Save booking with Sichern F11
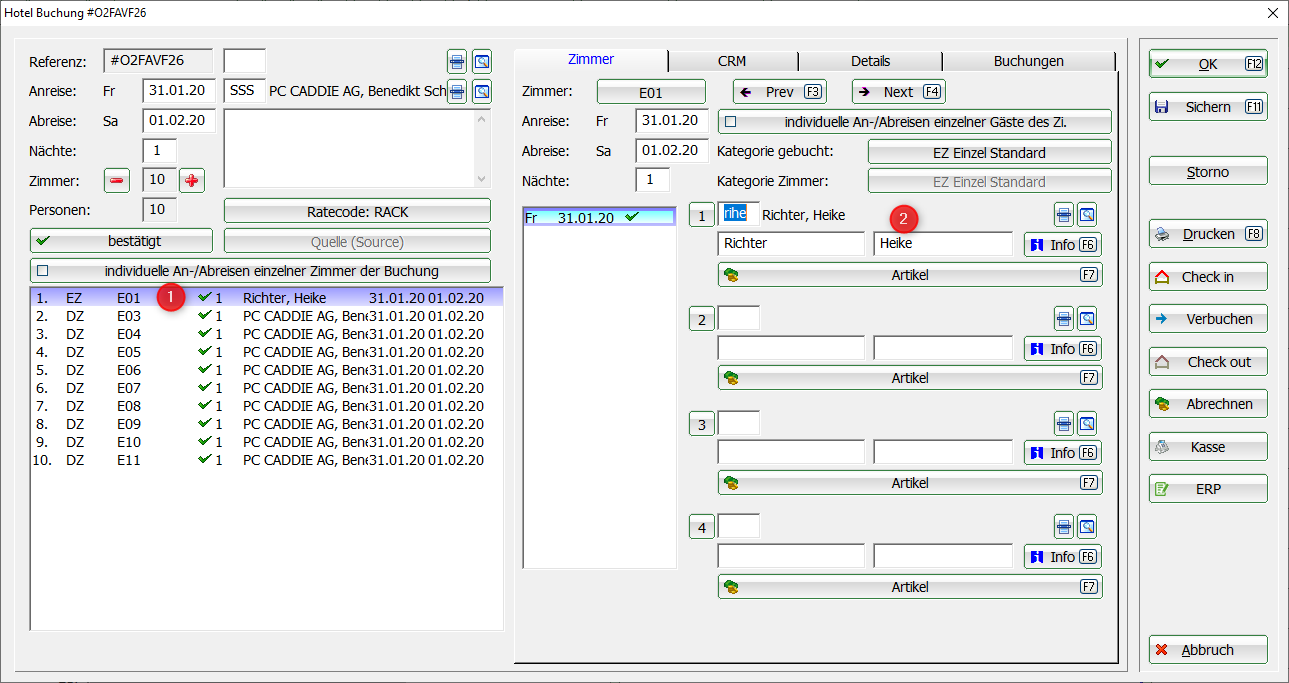This screenshot has height=683, width=1289. click(x=1208, y=107)
